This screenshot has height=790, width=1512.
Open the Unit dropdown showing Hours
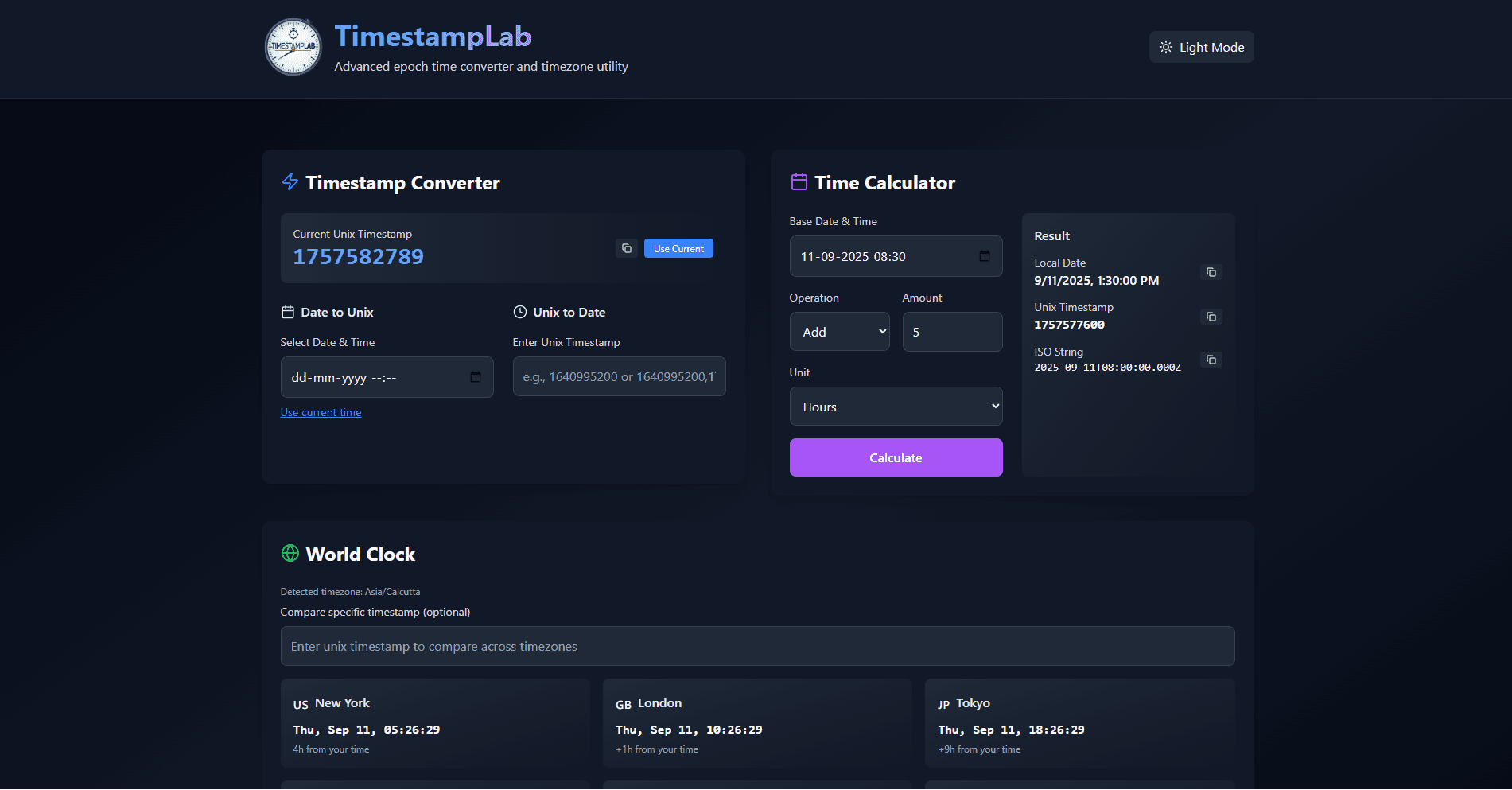coord(896,406)
